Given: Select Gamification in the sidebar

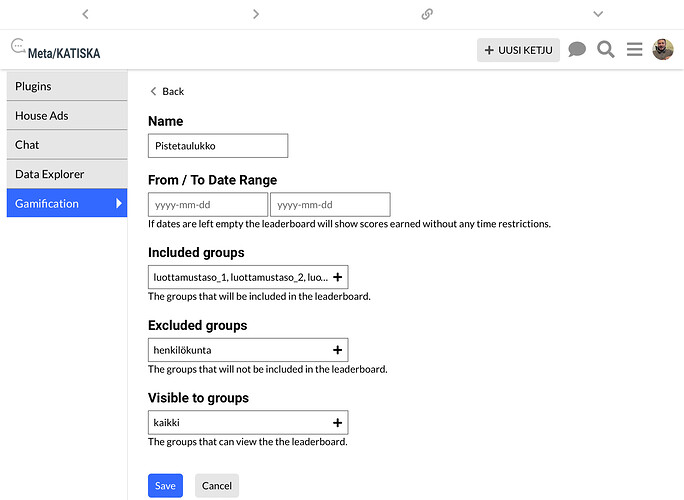Looking at the screenshot, I should (x=67, y=203).
